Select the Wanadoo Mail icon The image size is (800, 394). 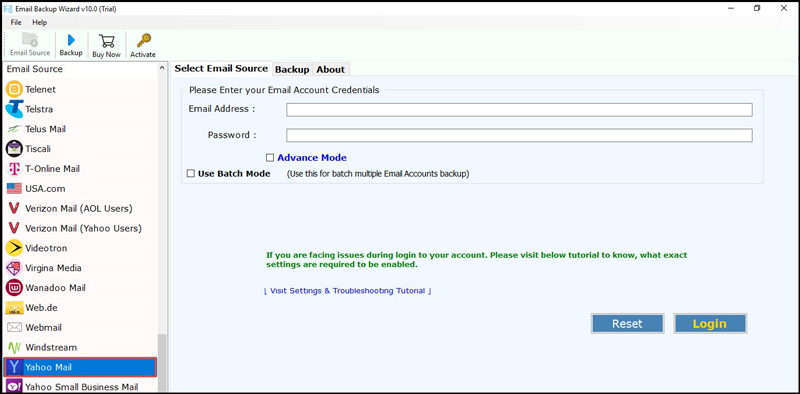click(x=14, y=288)
